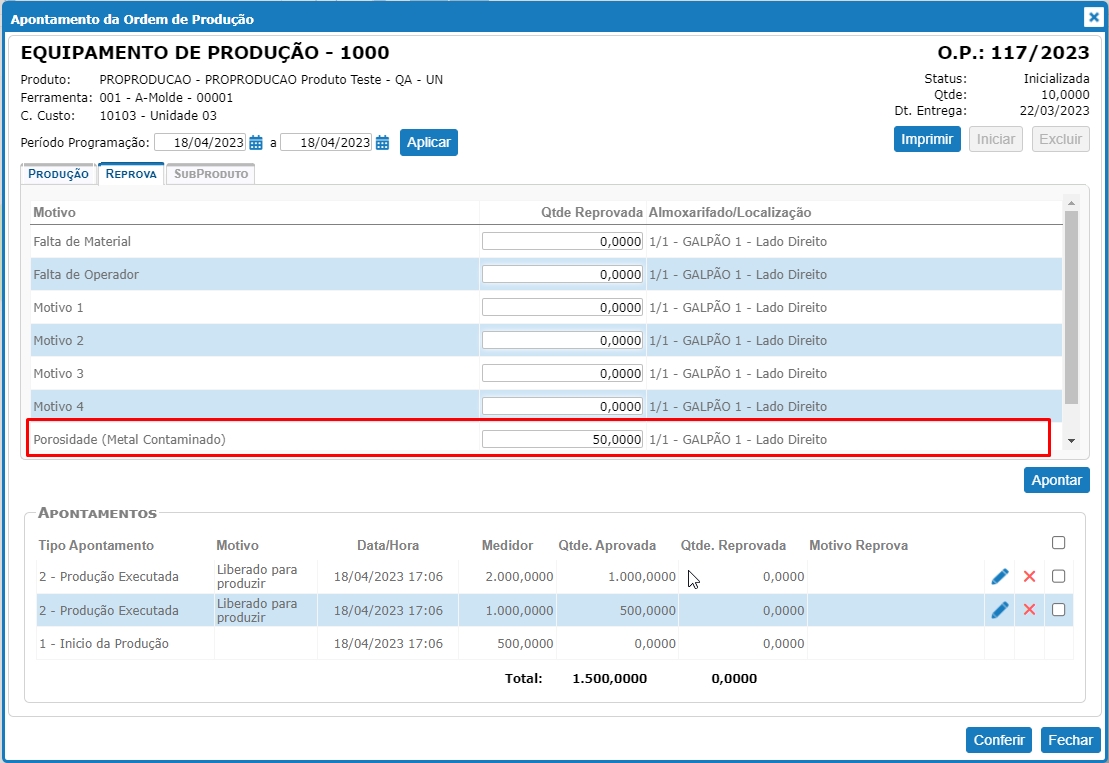Click the Apontar button

pyautogui.click(x=1057, y=480)
